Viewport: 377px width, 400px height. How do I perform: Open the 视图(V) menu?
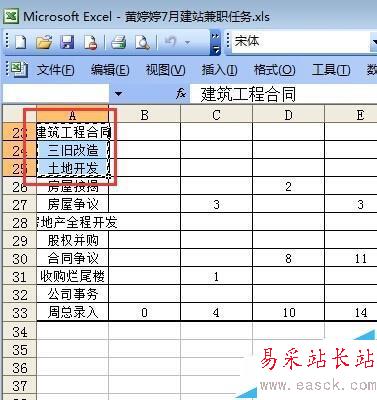165,70
